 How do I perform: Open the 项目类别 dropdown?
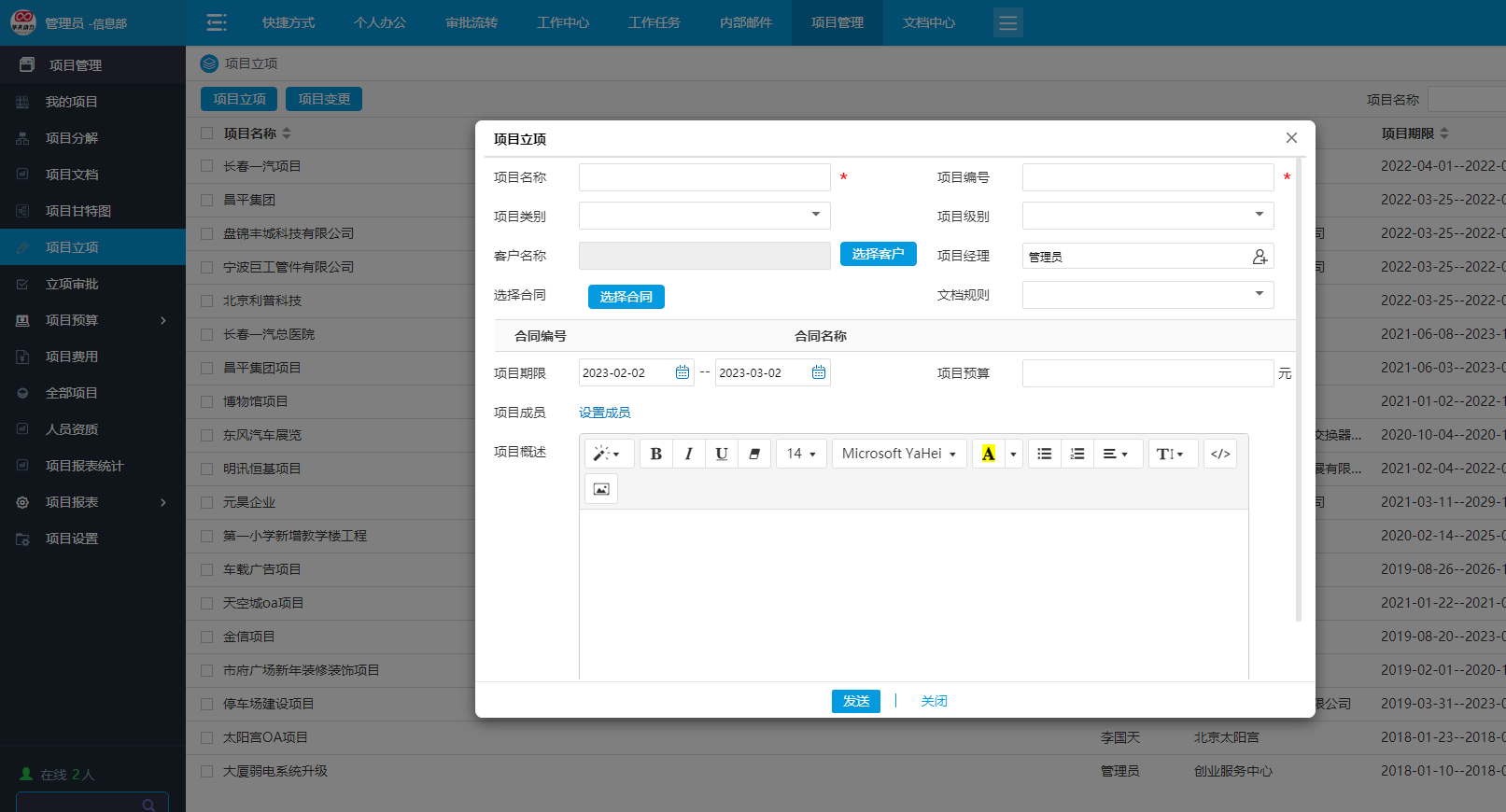pos(704,216)
